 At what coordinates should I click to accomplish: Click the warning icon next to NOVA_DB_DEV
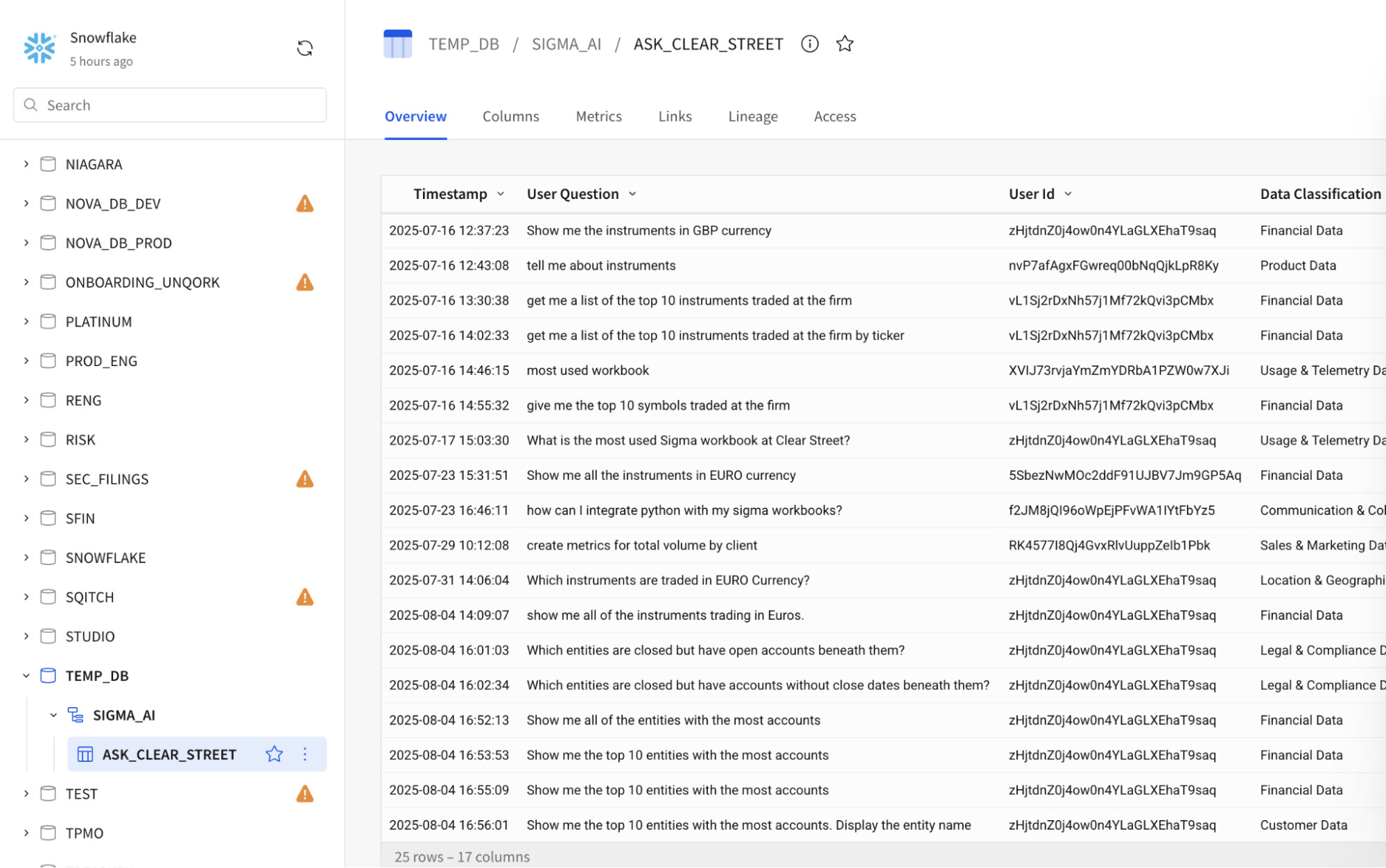(305, 203)
